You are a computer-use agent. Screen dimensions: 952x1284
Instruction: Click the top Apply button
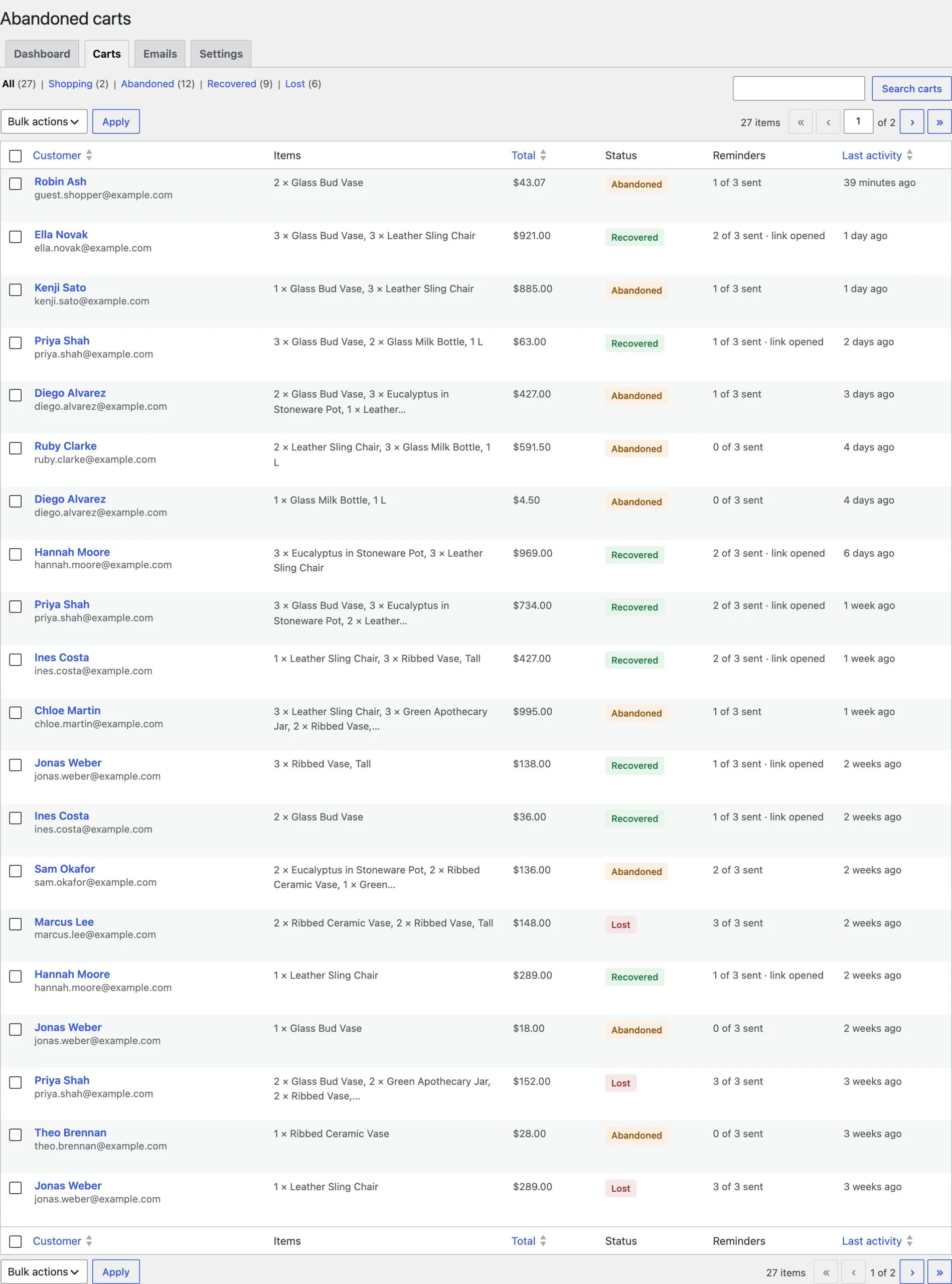point(116,121)
